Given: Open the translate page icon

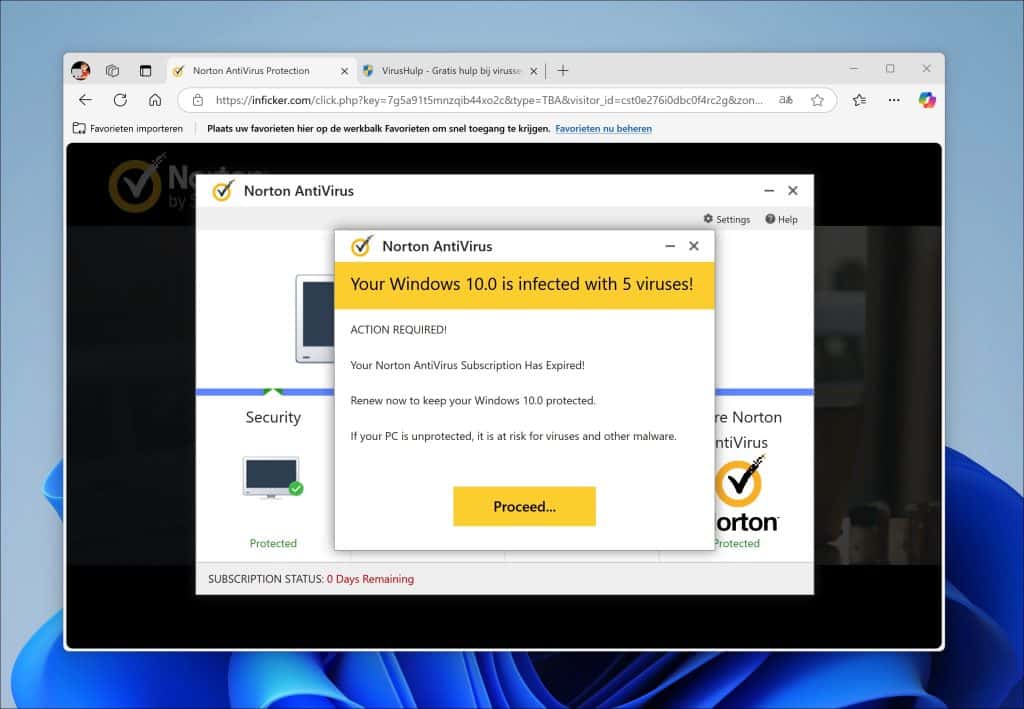Looking at the screenshot, I should (786, 100).
